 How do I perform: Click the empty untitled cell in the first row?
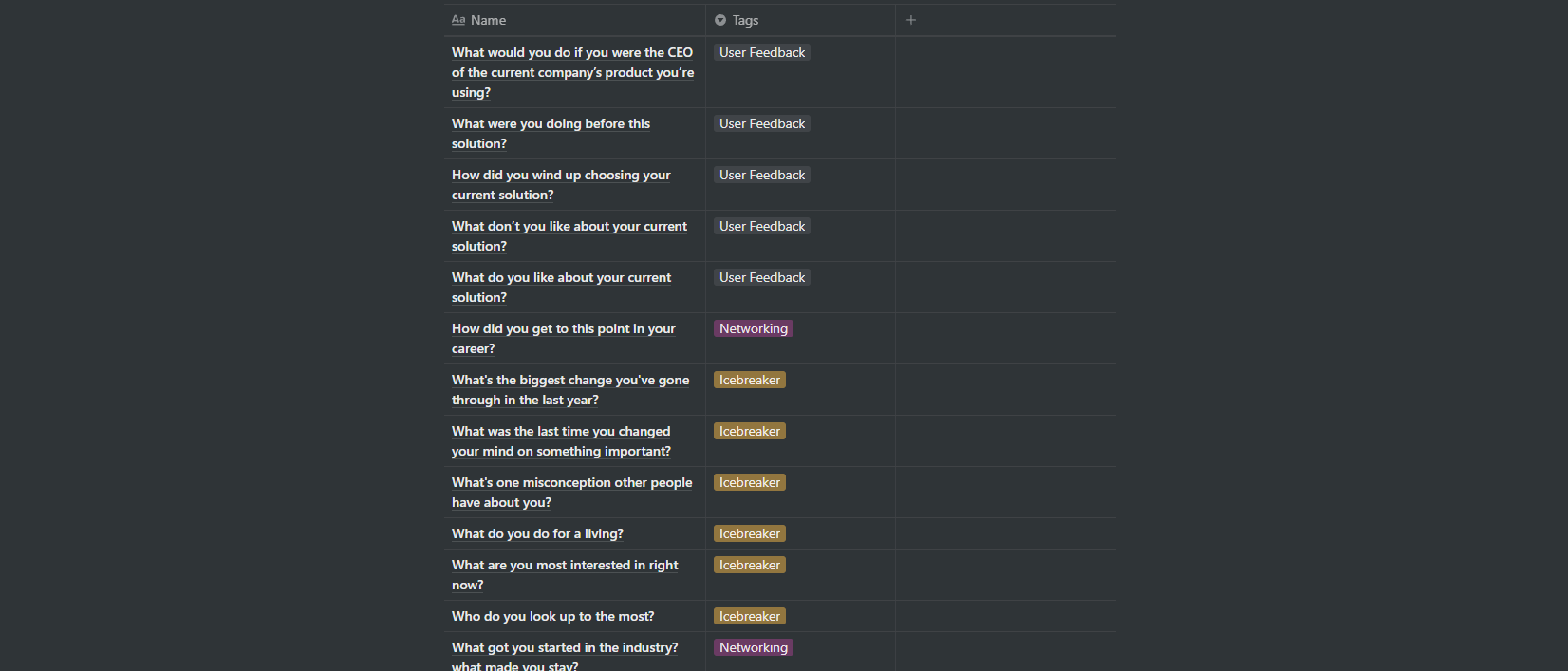[x=1004, y=72]
